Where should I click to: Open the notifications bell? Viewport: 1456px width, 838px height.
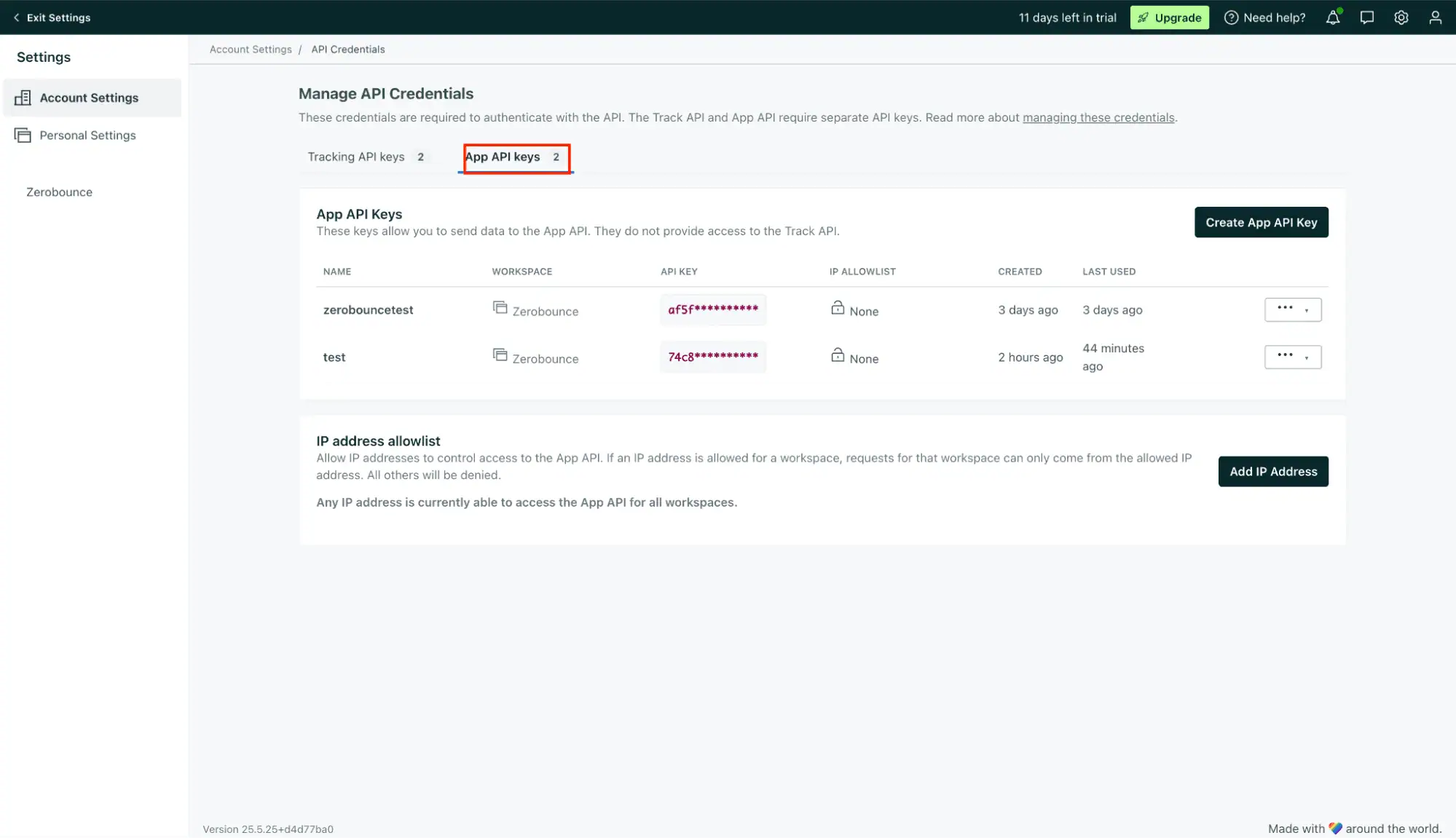pyautogui.click(x=1333, y=17)
